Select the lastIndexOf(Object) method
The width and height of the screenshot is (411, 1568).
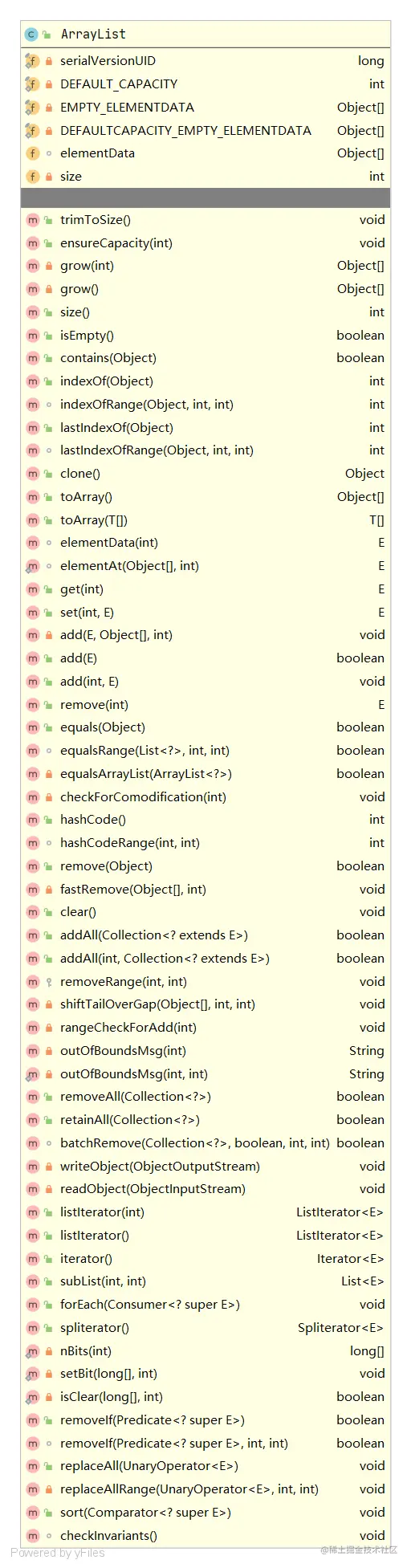[x=116, y=428]
